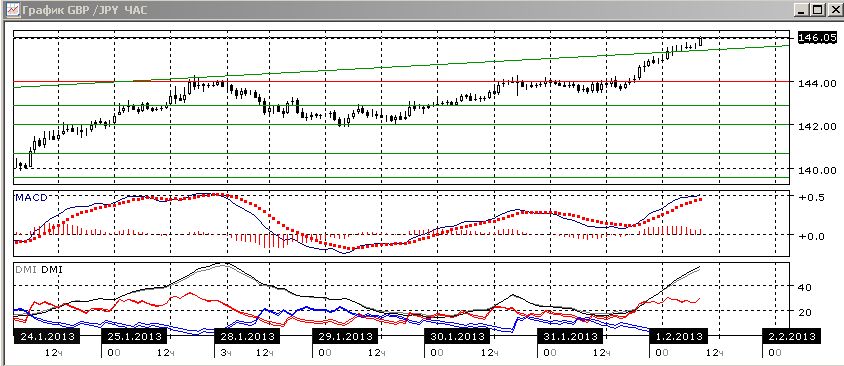The height and width of the screenshot is (366, 844).
Task: Click the chart window title bar icon
Action: tap(12, 10)
